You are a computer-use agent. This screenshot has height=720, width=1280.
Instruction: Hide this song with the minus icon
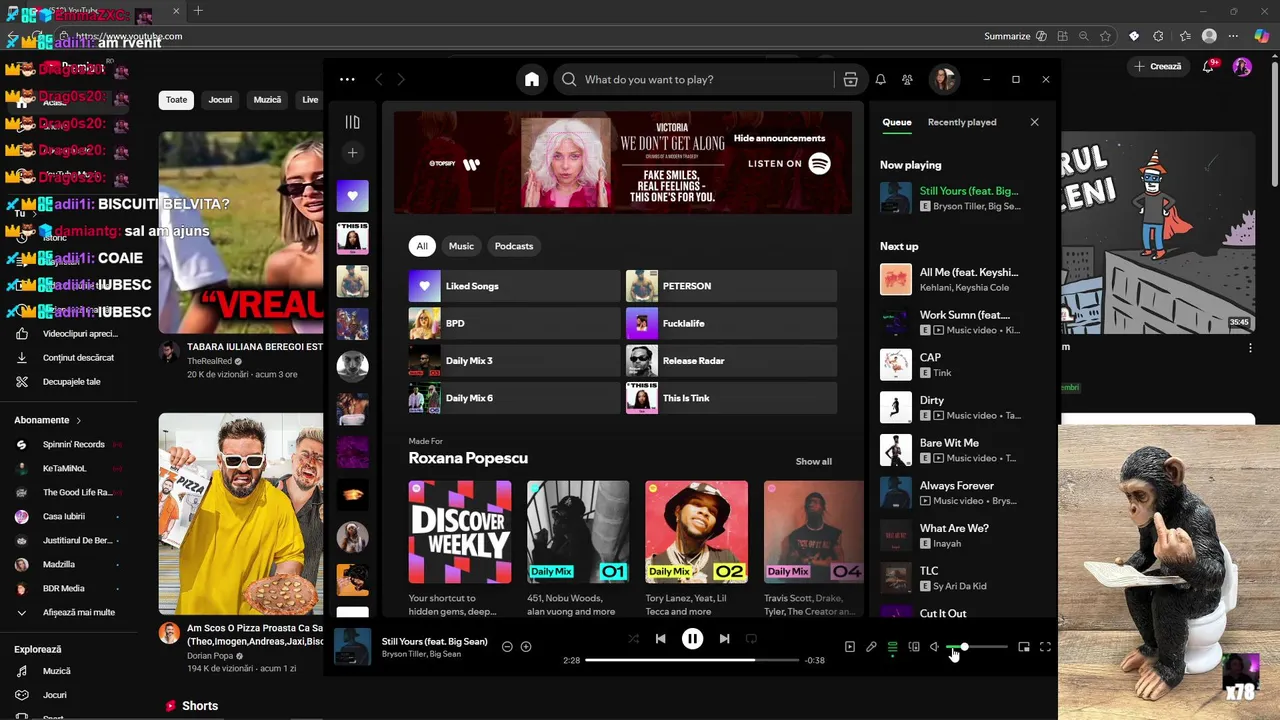tap(507, 646)
